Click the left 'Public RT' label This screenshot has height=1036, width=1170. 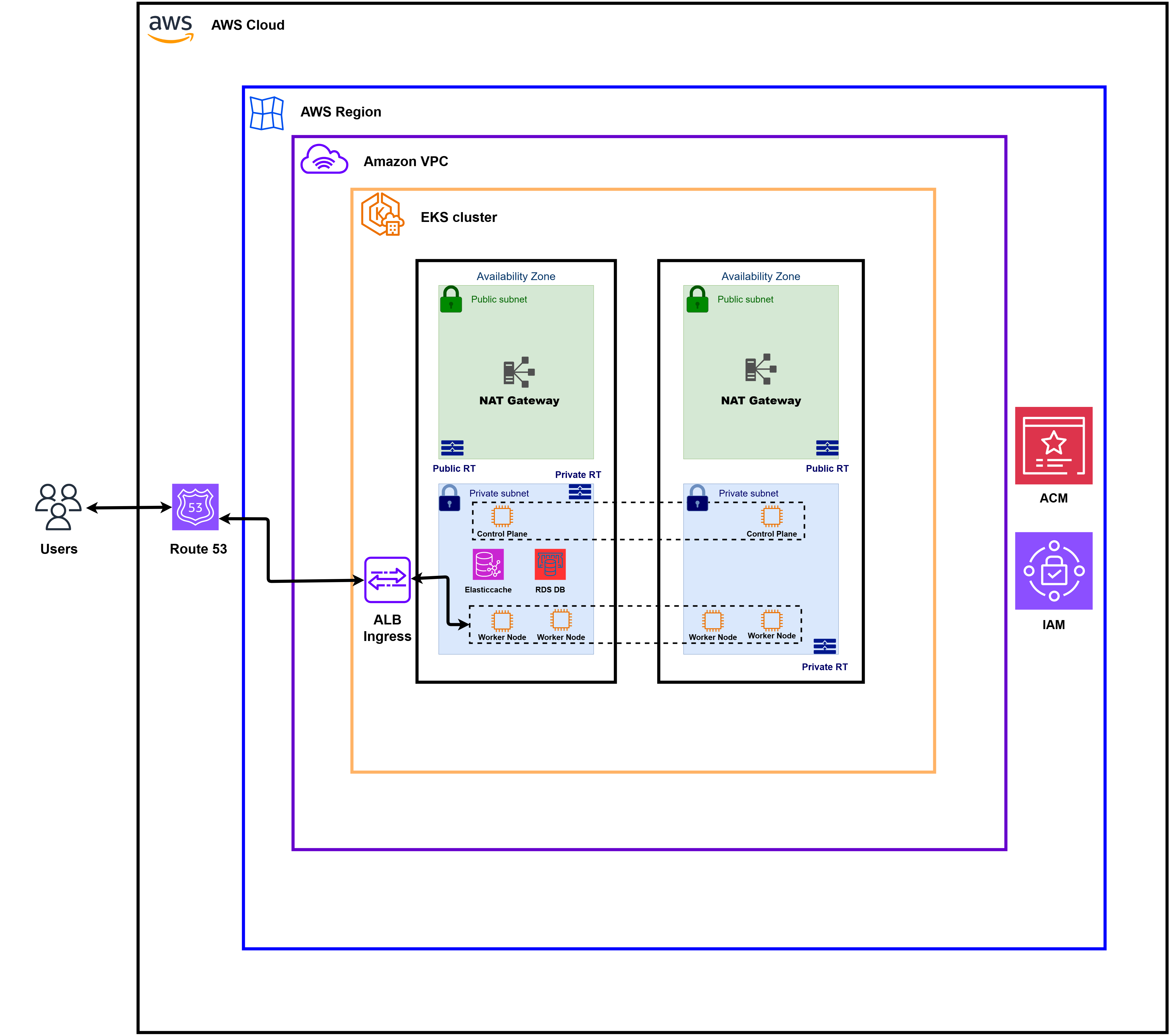click(454, 468)
